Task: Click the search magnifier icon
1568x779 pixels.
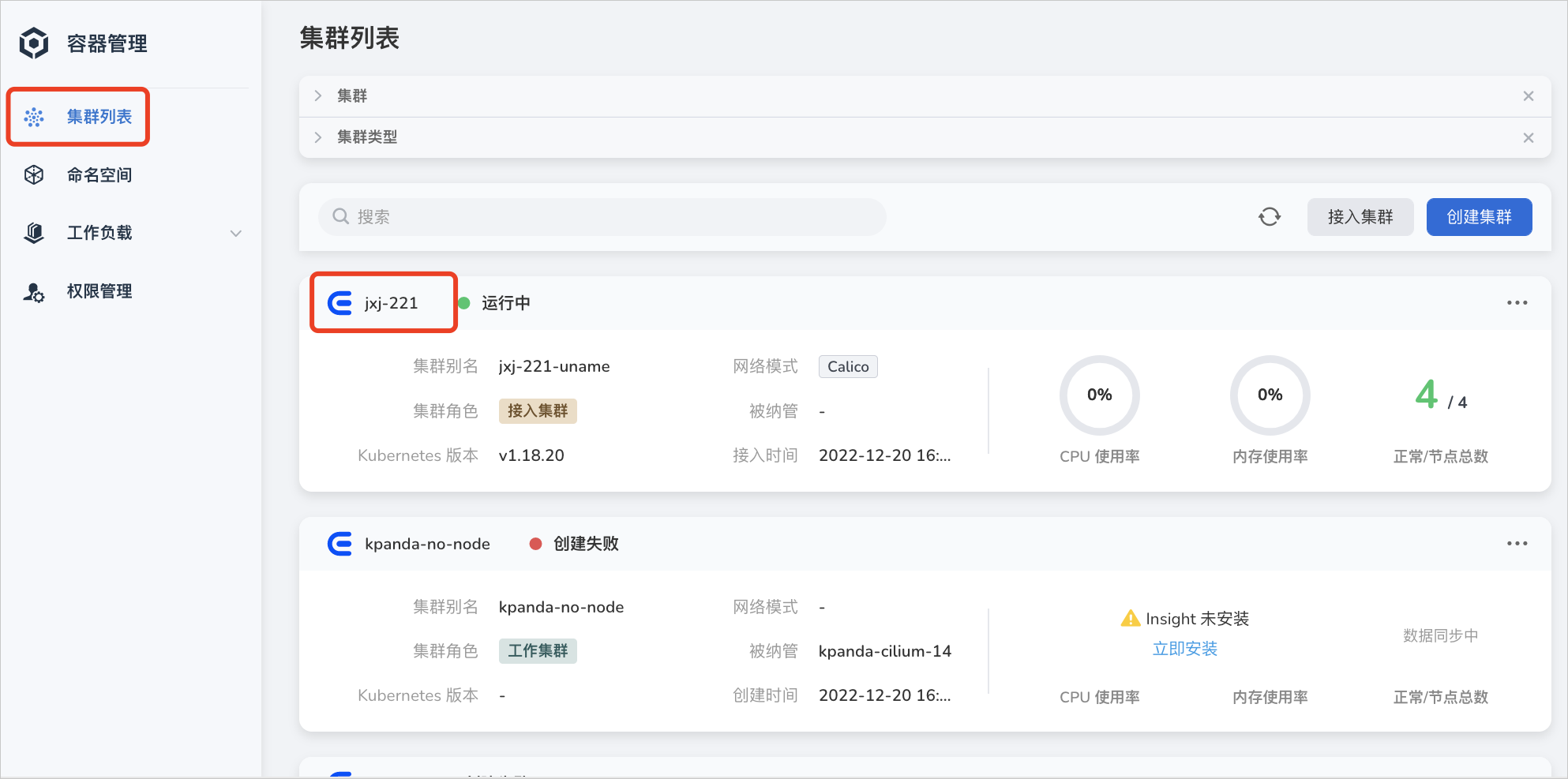Action: (x=341, y=216)
